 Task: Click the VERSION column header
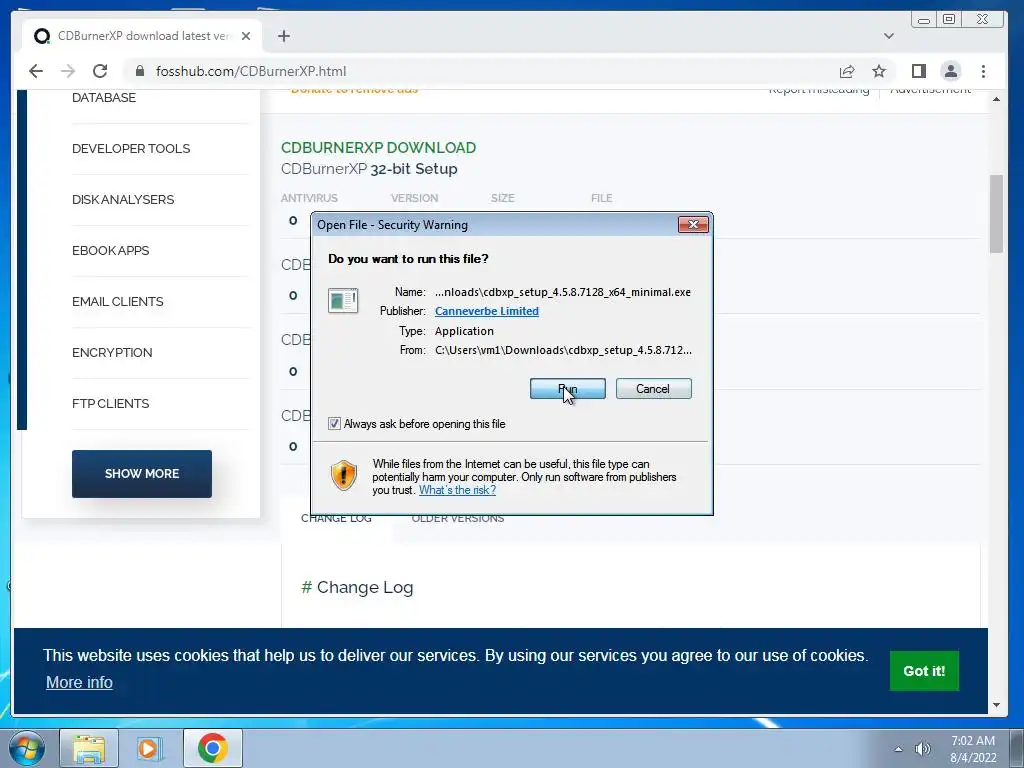(x=414, y=198)
